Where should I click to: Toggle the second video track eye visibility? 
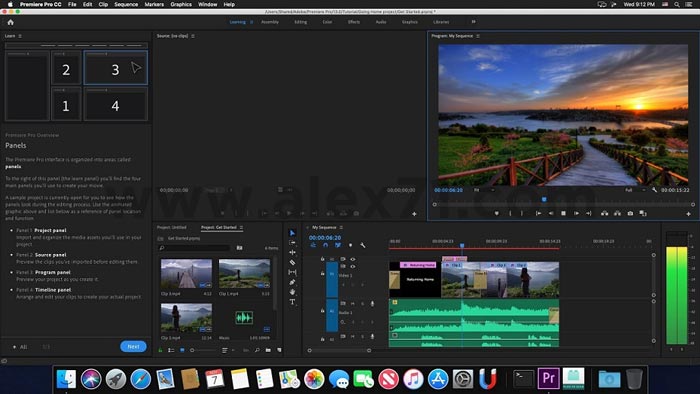coord(353,266)
